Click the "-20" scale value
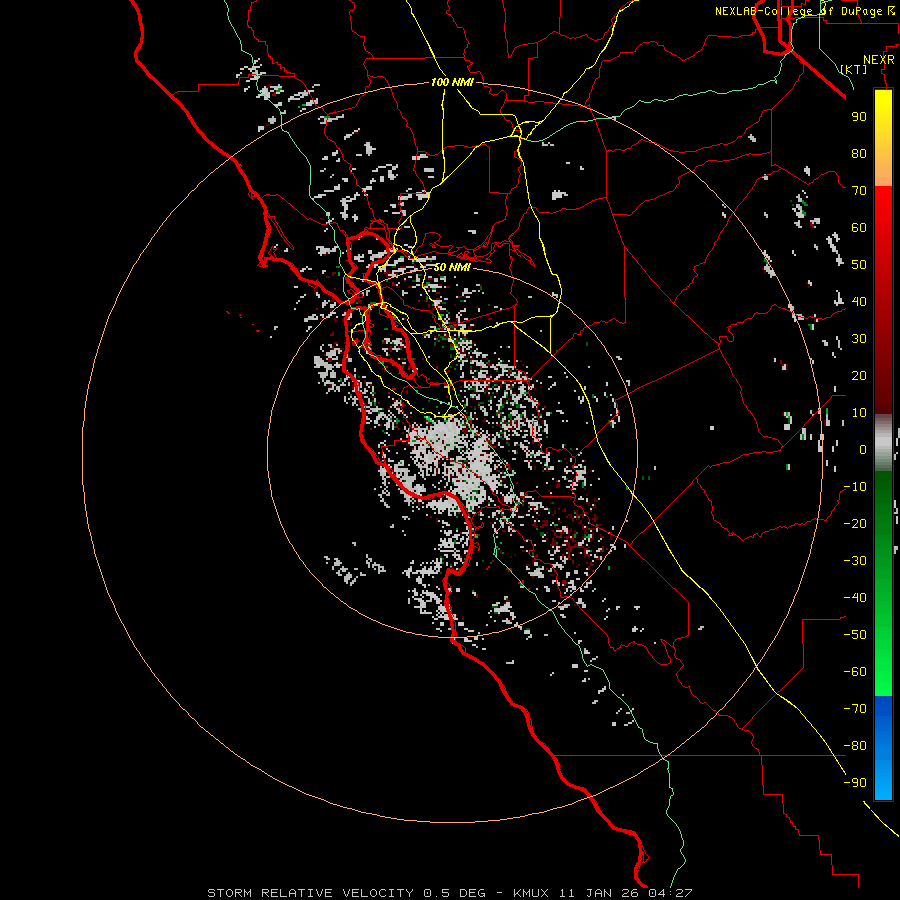 tap(855, 523)
